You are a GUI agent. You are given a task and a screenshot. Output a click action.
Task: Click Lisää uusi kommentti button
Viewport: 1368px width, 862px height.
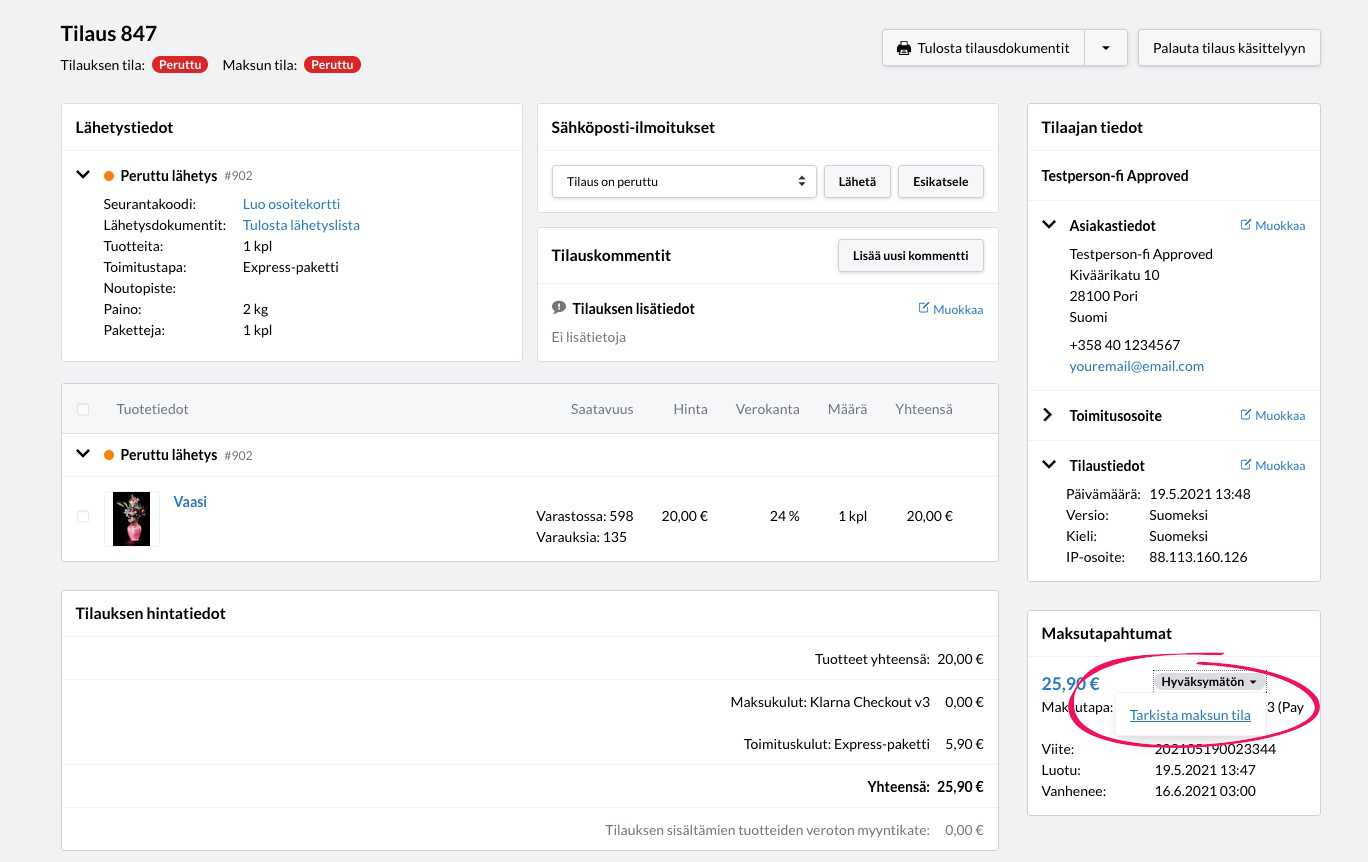[911, 255]
